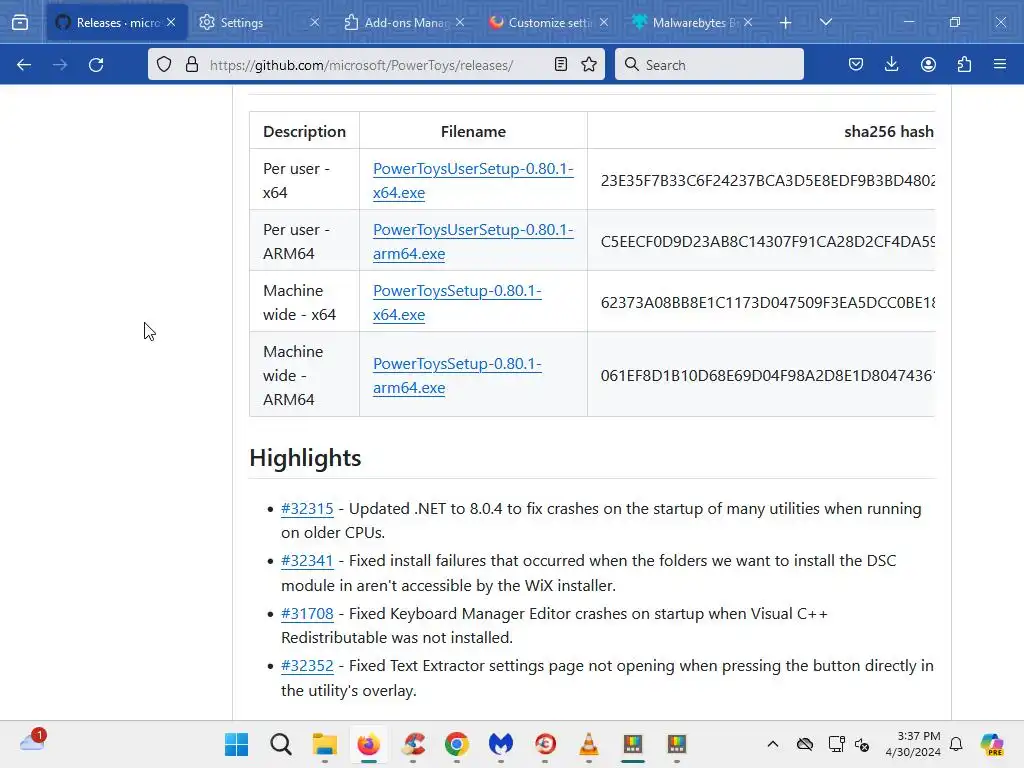Screen dimensions: 1024x768
Task: Bookmark this page with the star
Action: click(589, 64)
